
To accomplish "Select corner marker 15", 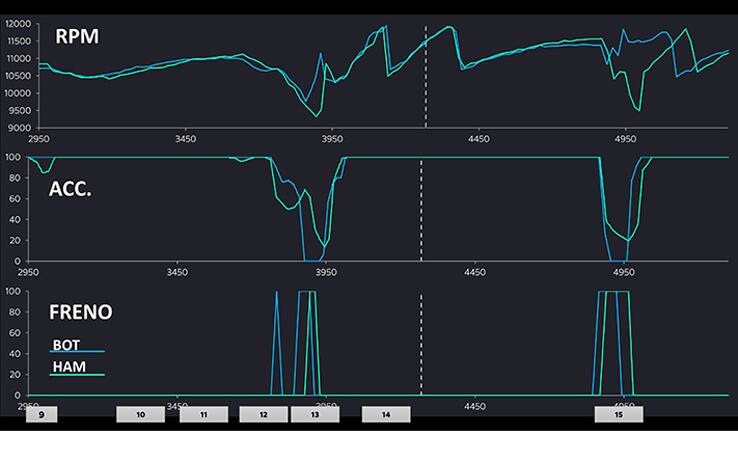I will click(618, 414).
